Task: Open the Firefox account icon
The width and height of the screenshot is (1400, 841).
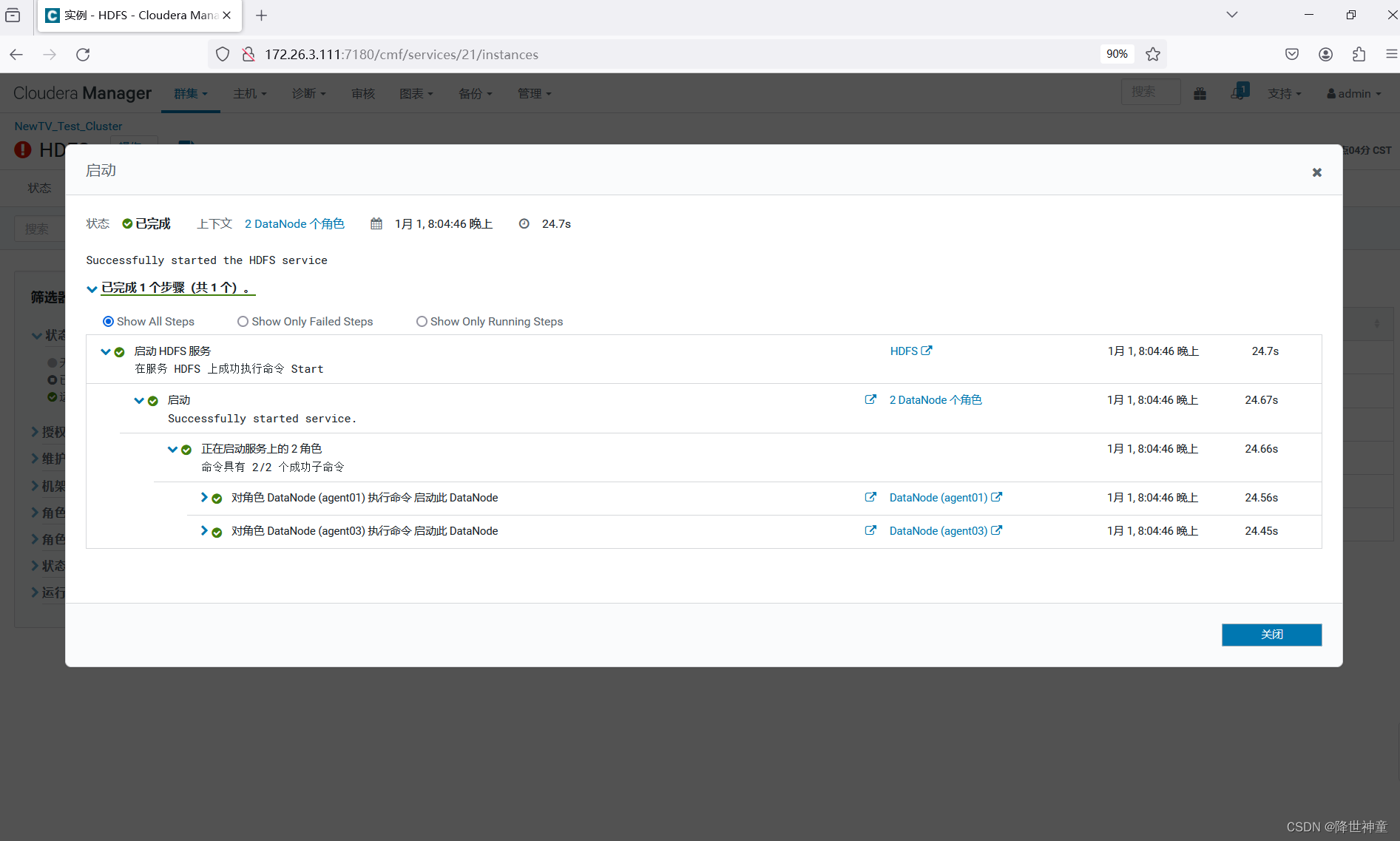Action: click(1325, 55)
